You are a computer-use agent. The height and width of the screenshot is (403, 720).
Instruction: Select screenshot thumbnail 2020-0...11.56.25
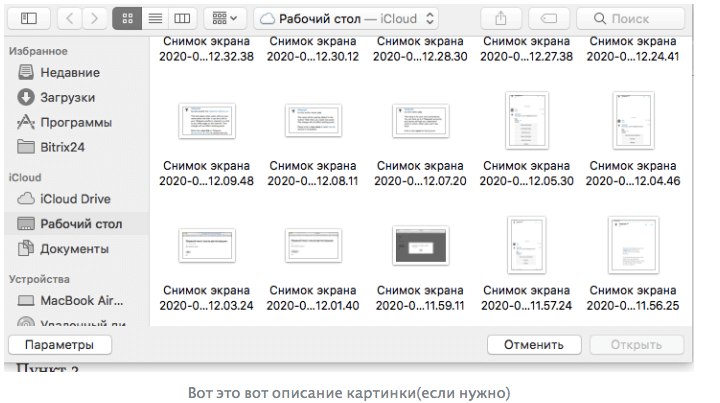coord(633,245)
